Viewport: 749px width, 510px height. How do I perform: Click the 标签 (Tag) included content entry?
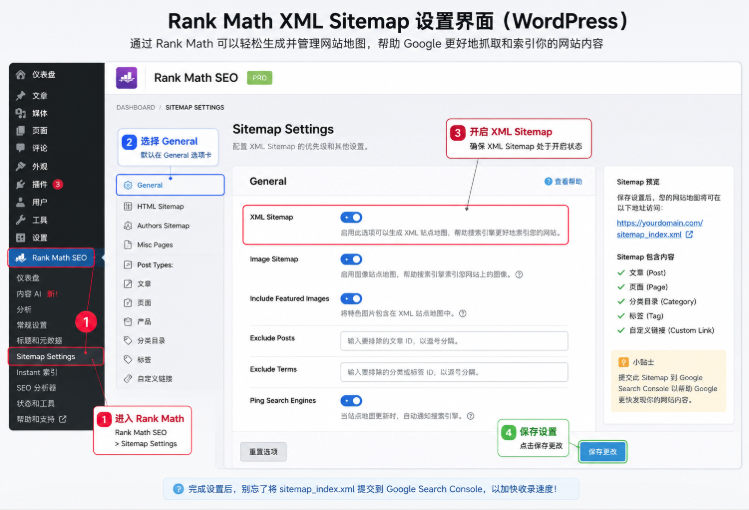tap(641, 316)
